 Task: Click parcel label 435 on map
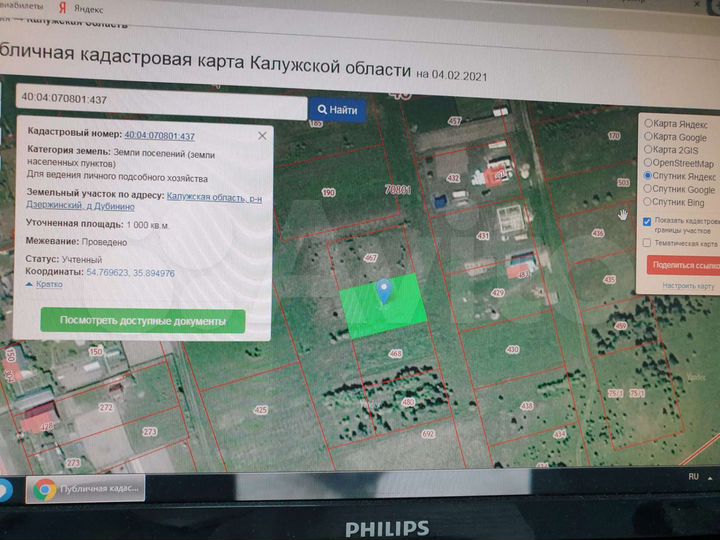tap(609, 279)
